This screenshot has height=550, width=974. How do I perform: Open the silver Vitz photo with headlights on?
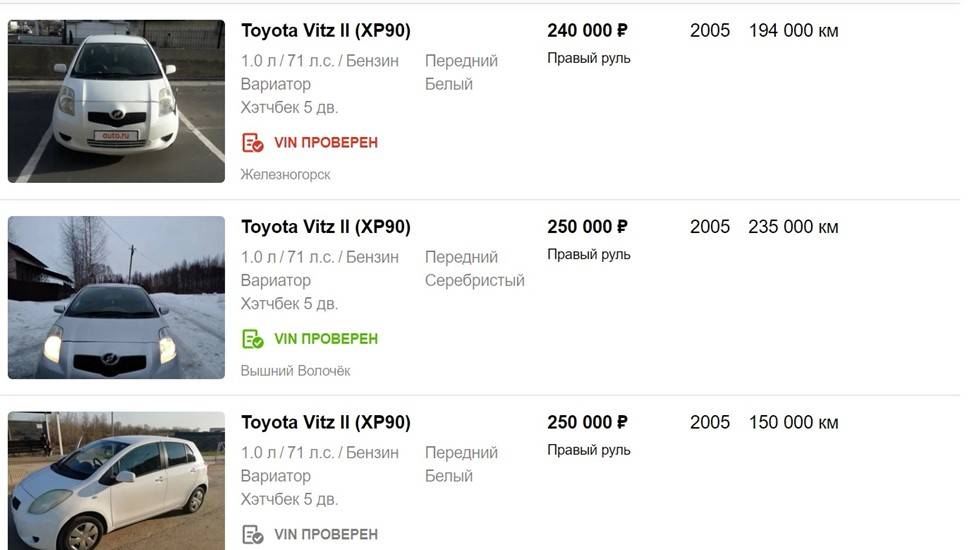[x=116, y=297]
